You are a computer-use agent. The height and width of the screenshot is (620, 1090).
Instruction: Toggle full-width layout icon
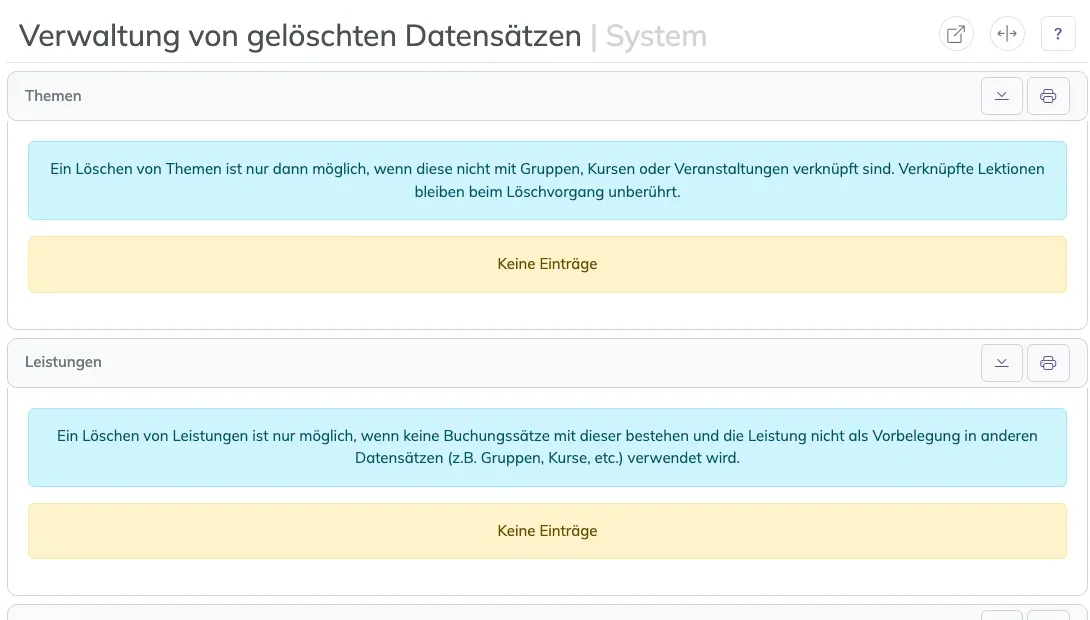(1007, 34)
